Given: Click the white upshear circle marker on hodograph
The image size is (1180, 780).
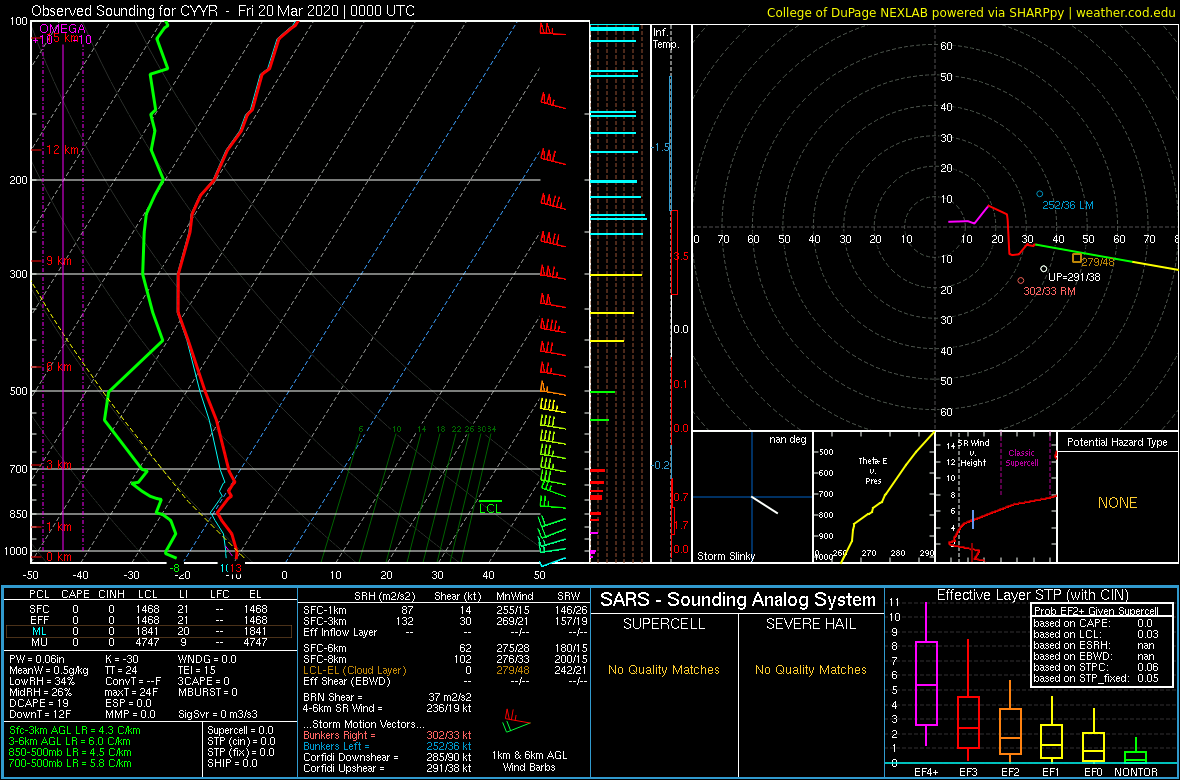Looking at the screenshot, I should click(x=1043, y=268).
